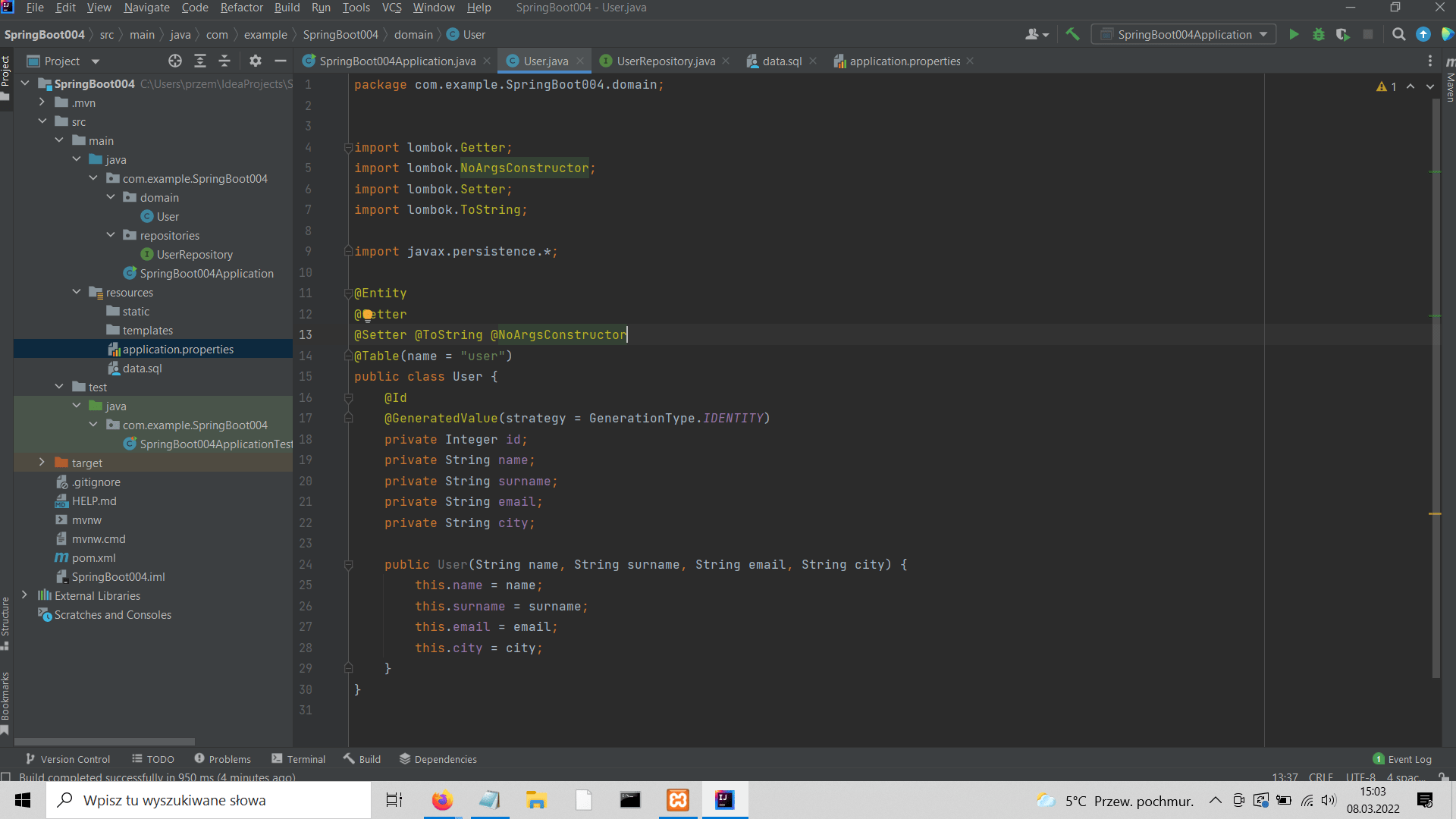This screenshot has height=819, width=1456.
Task: Commit changes via update project arrow icon
Action: 1423,34
